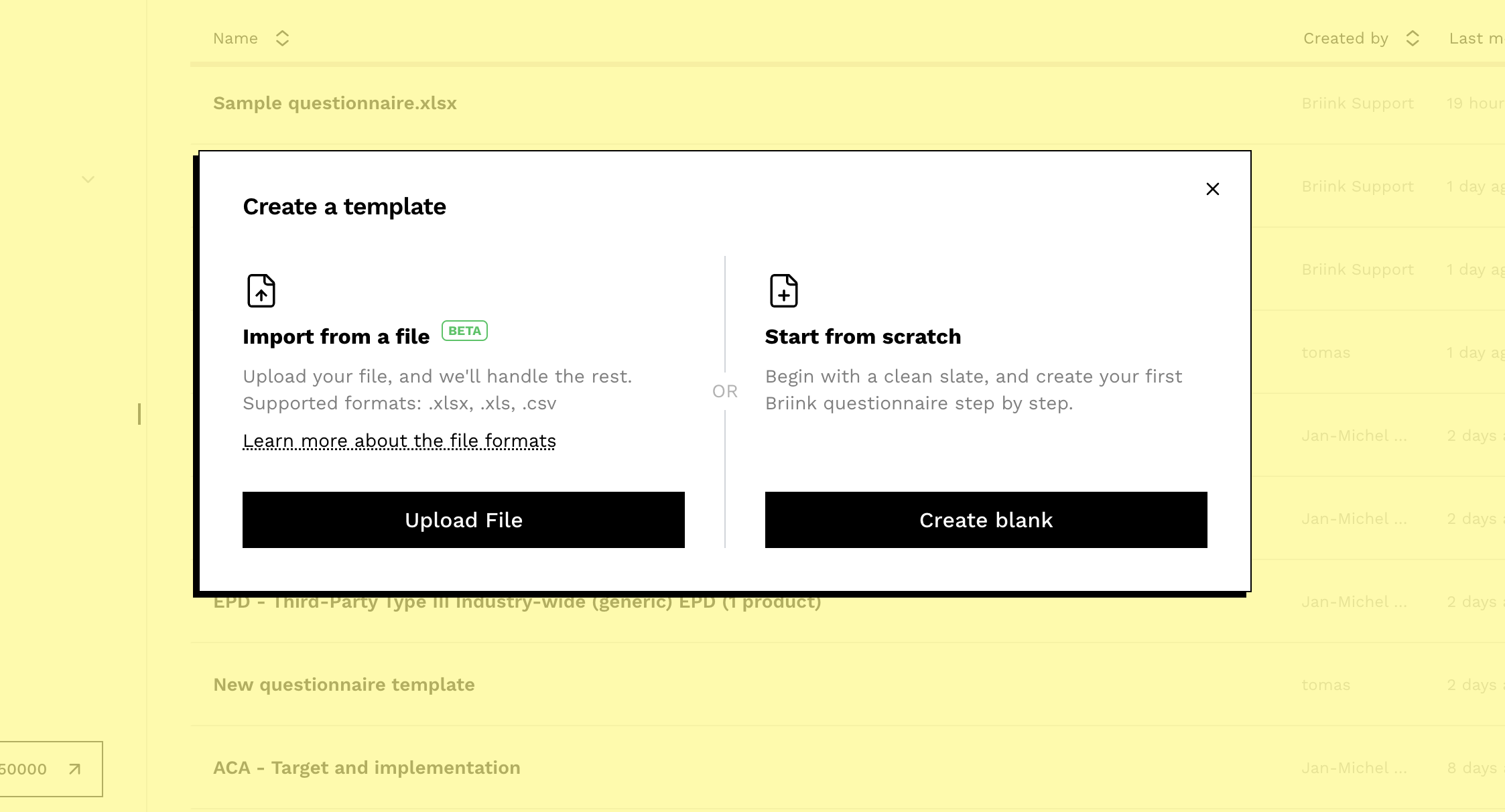Viewport: 1505px width, 812px height.
Task: Click the external-link arrow beside the 50000 value
Action: pos(74,769)
